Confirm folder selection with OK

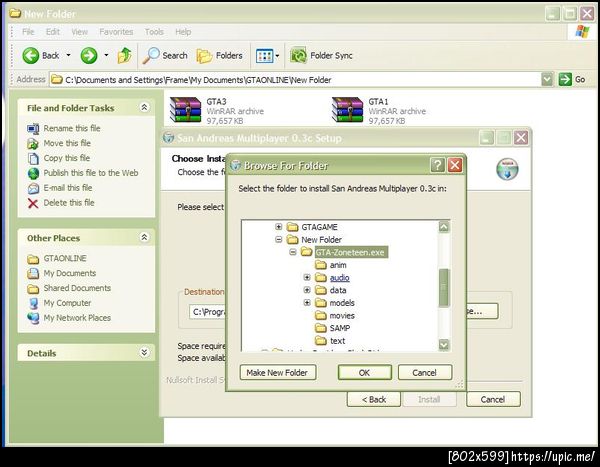click(x=365, y=372)
